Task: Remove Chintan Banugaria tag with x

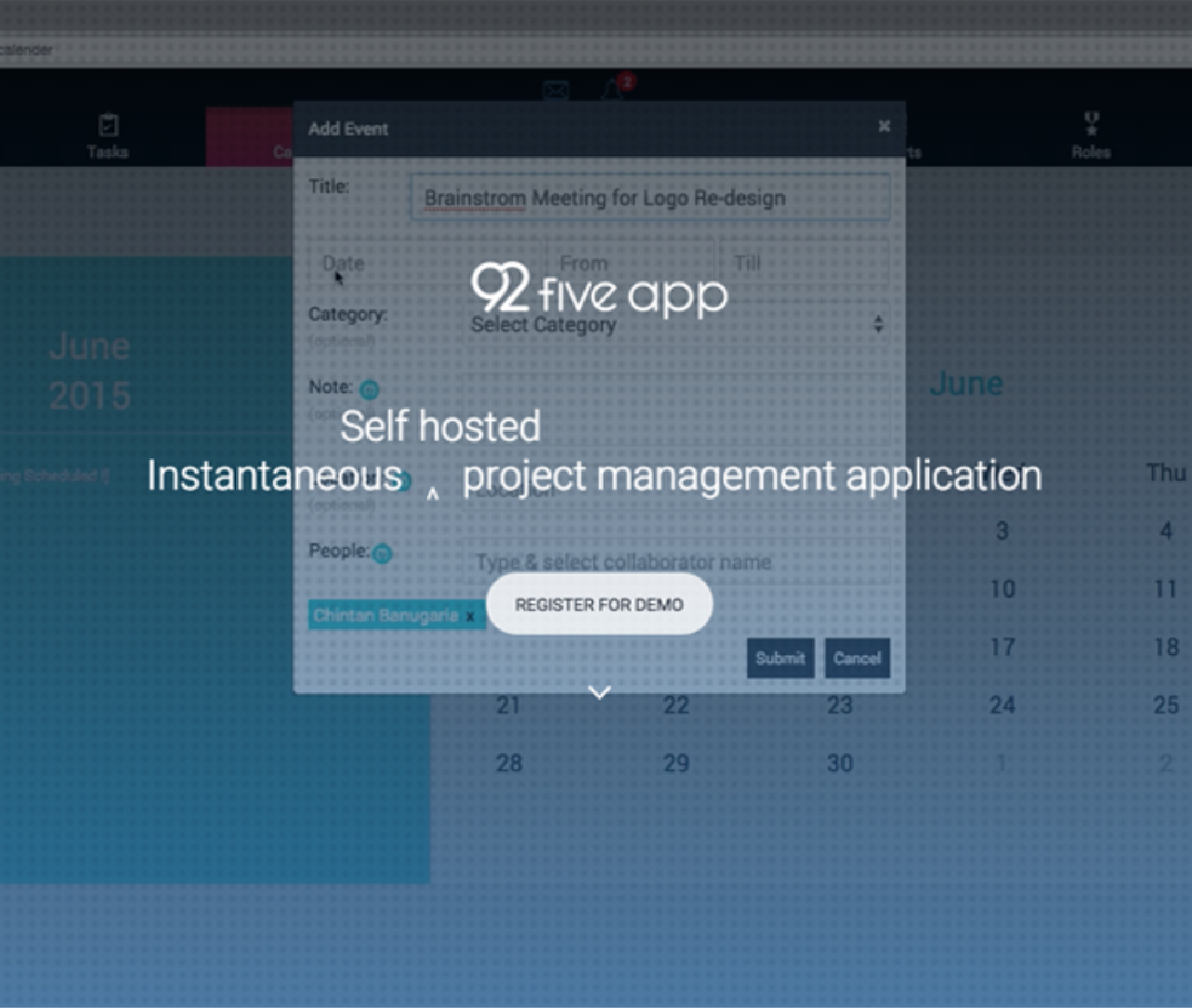Action: coord(470,616)
